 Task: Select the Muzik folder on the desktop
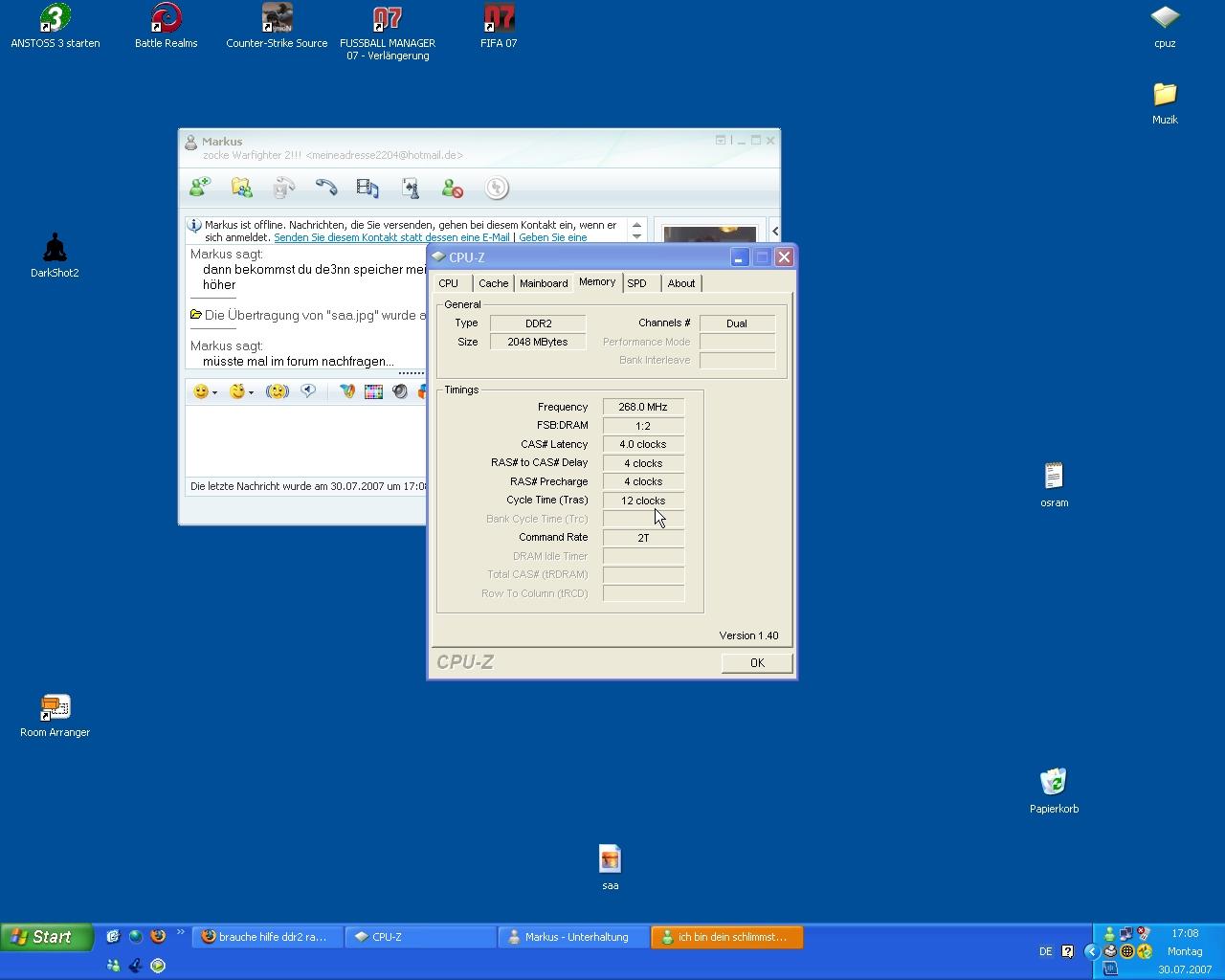1165,102
